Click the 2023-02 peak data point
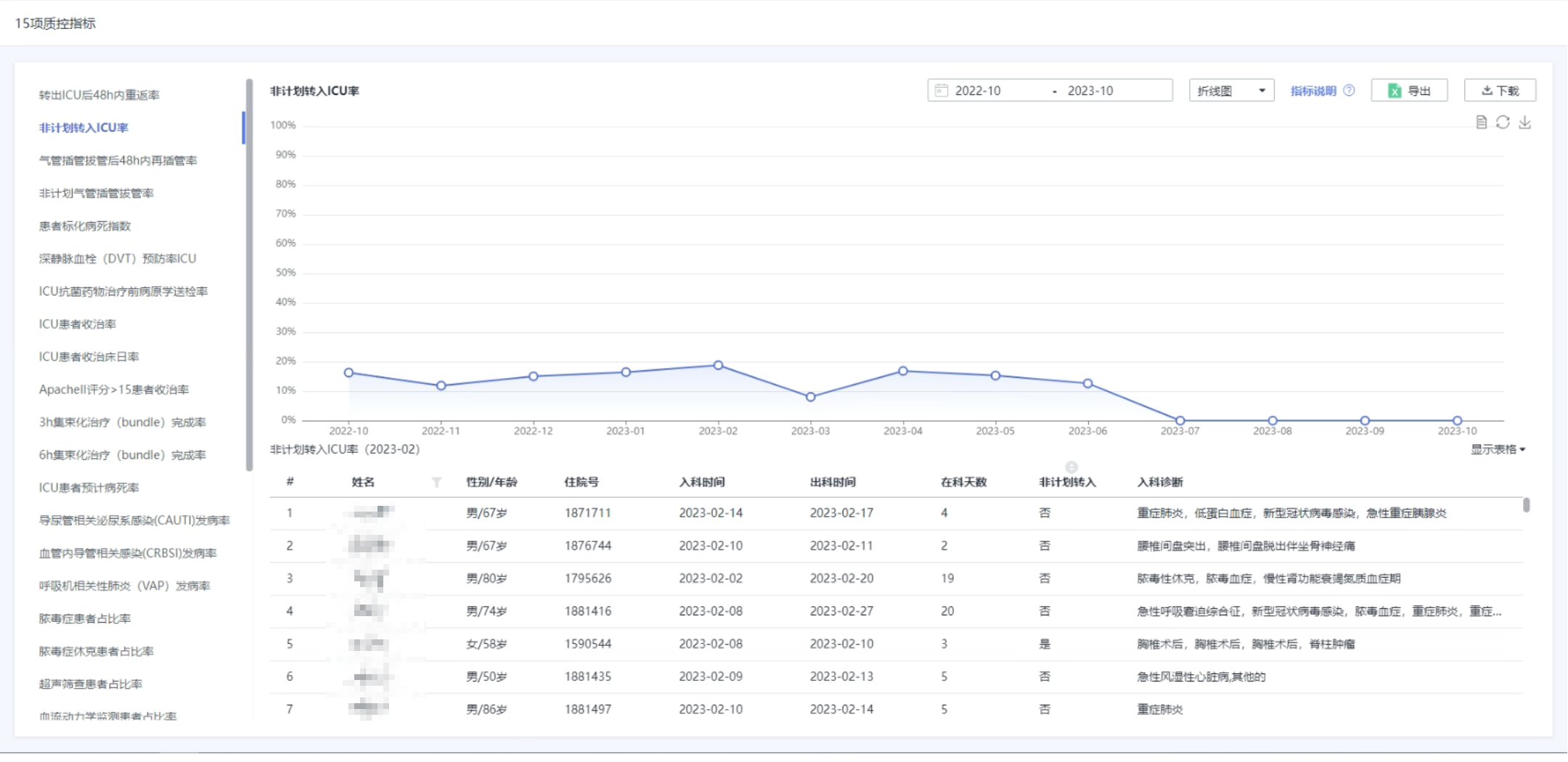 point(718,365)
